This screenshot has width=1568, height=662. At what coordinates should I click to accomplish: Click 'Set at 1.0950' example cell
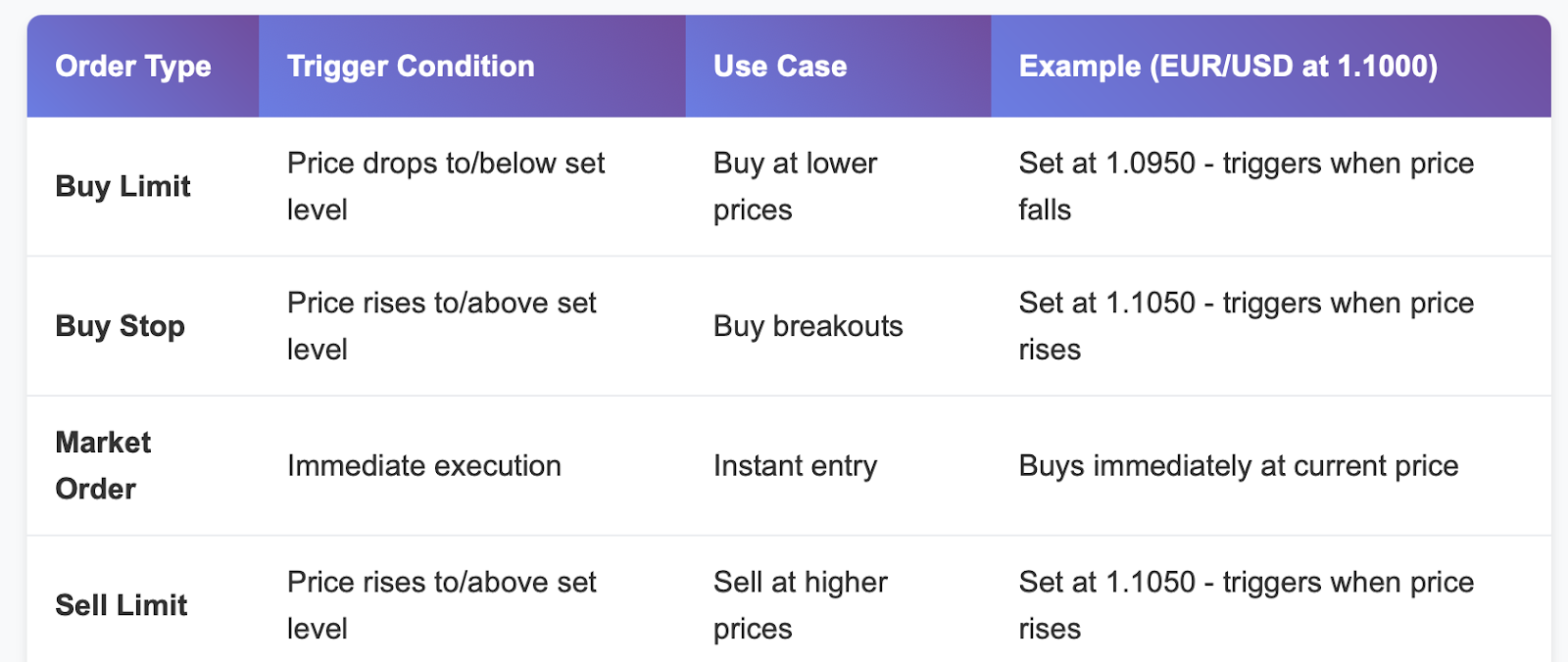point(1246,186)
